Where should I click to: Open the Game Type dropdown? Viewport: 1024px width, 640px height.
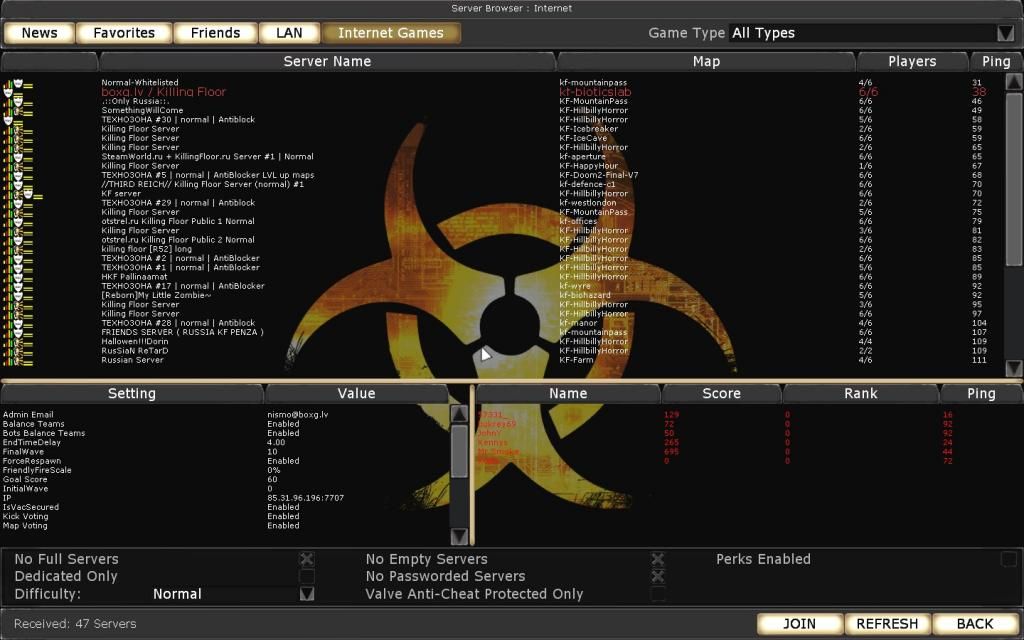point(1005,33)
